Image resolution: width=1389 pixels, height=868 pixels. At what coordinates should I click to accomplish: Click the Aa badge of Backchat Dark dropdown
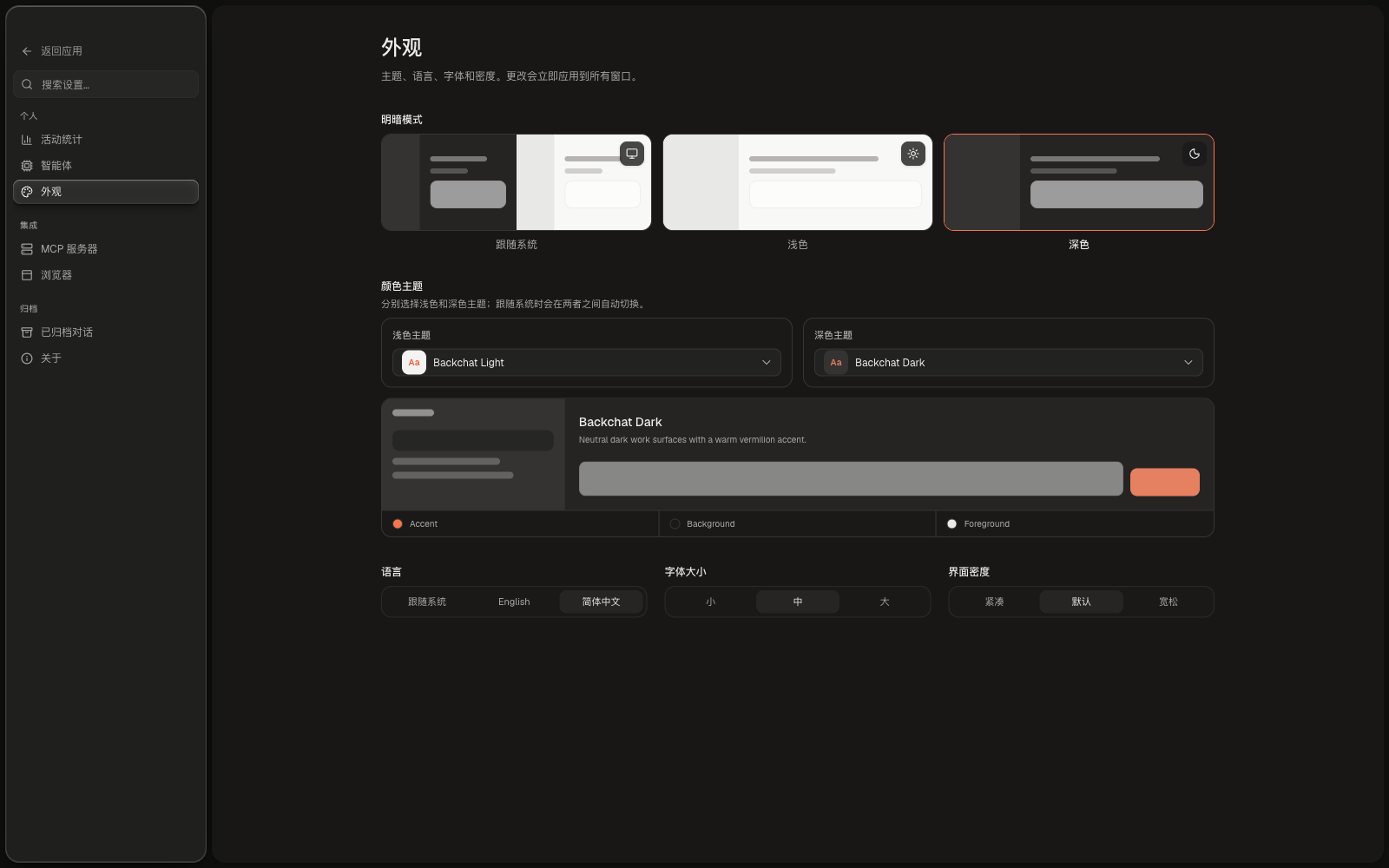click(x=836, y=363)
